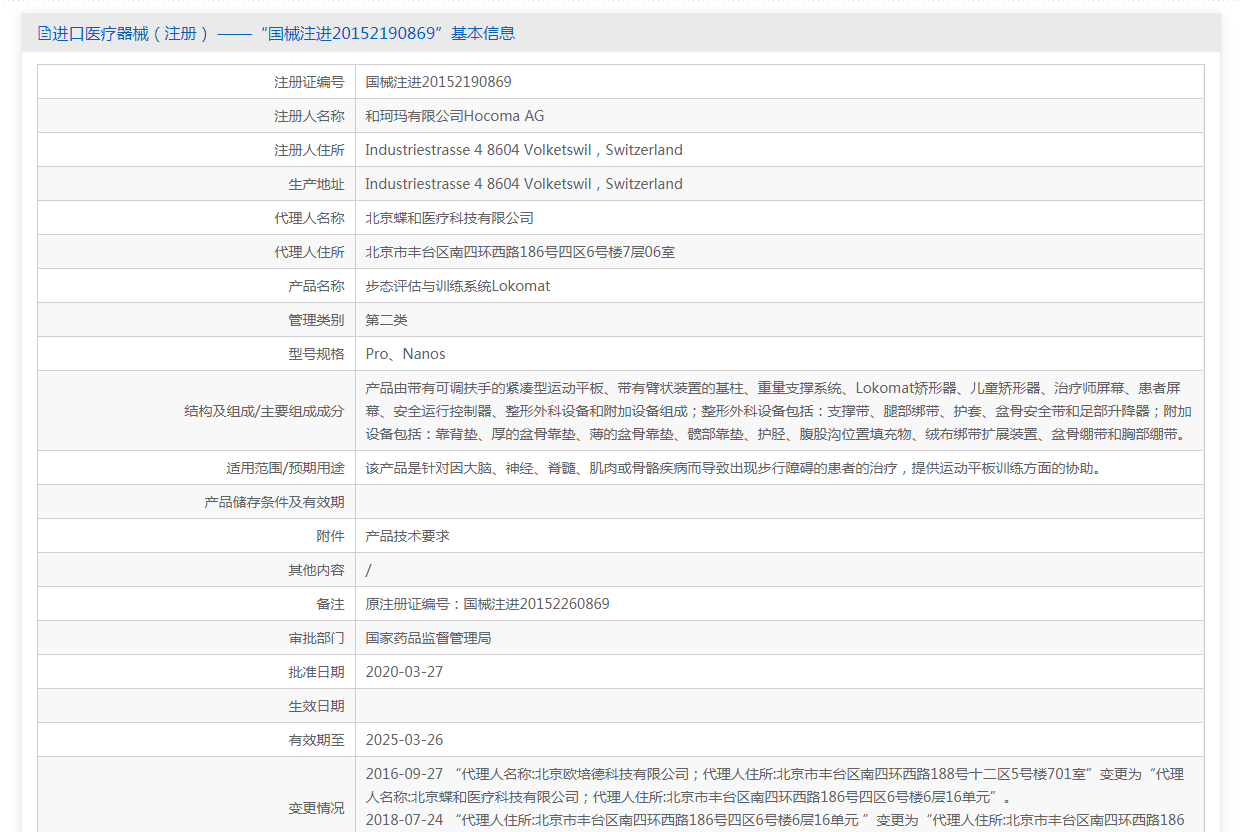Click the agent address 北京市丰台区南四环西路186号 value

(x=519, y=252)
